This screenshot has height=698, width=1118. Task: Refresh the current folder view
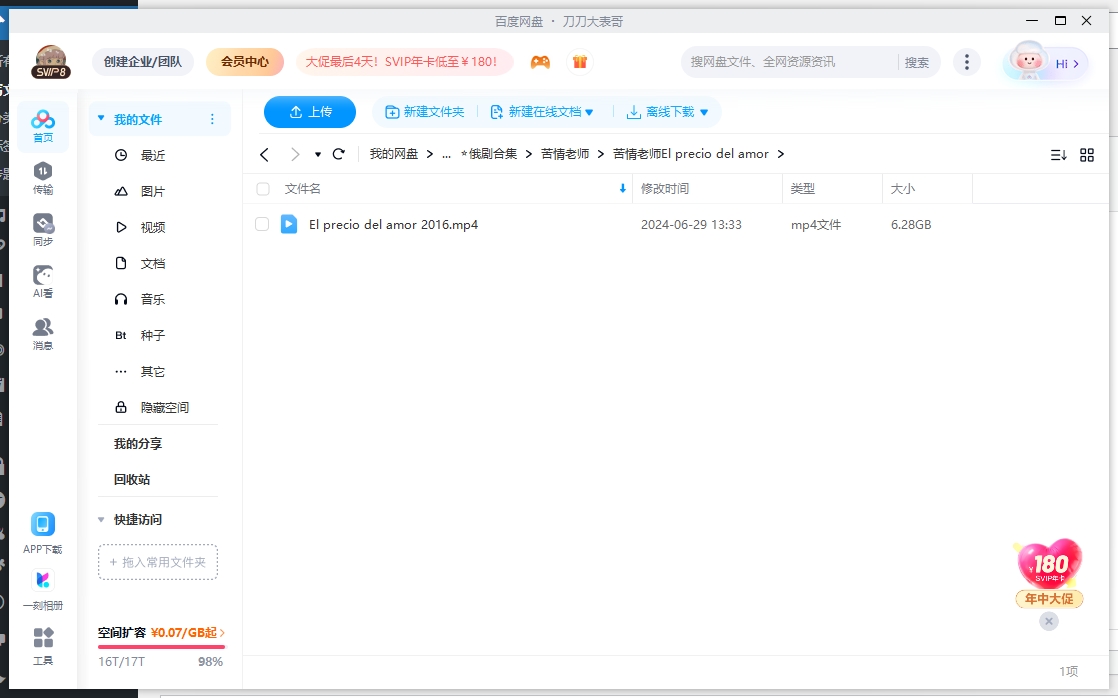[x=339, y=154]
